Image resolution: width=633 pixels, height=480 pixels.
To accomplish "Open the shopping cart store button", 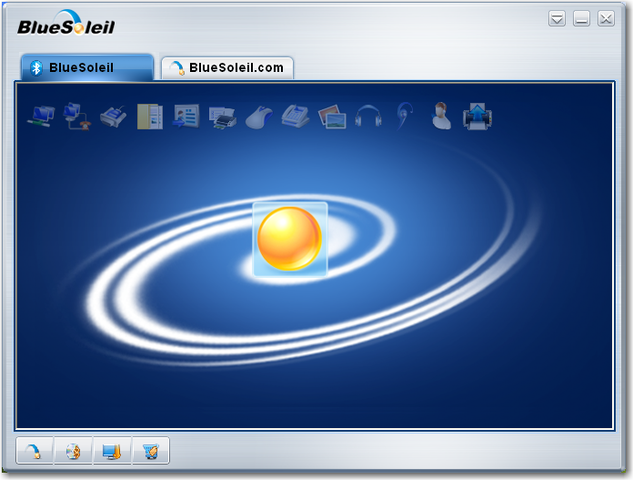I will tap(151, 451).
